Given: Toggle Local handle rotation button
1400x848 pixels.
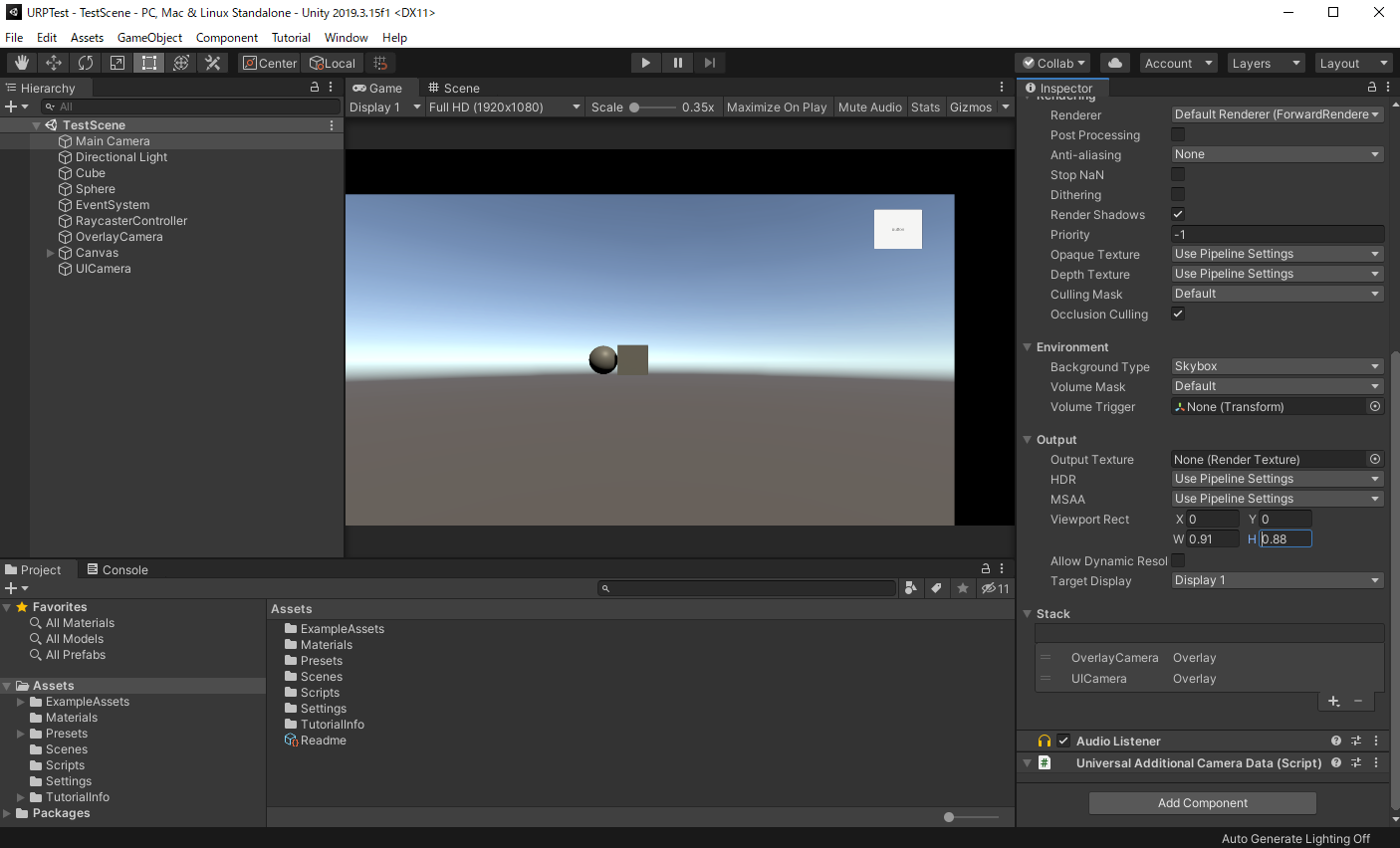Looking at the screenshot, I should (333, 63).
